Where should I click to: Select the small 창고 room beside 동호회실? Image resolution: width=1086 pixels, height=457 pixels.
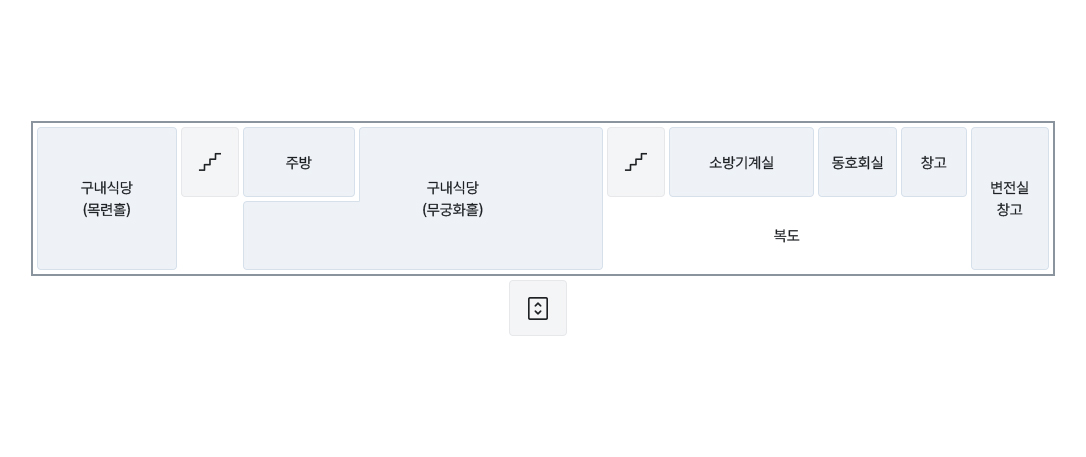[934, 162]
